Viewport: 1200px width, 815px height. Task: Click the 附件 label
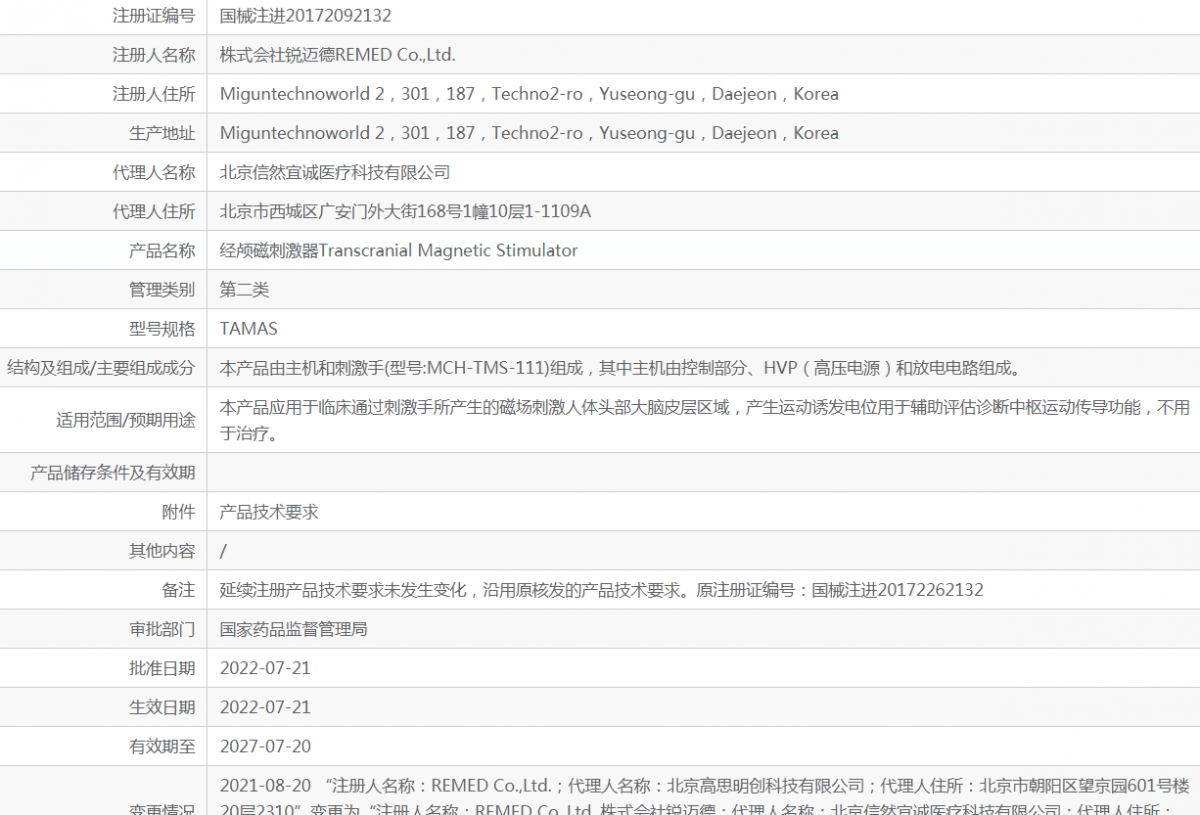[x=179, y=511]
